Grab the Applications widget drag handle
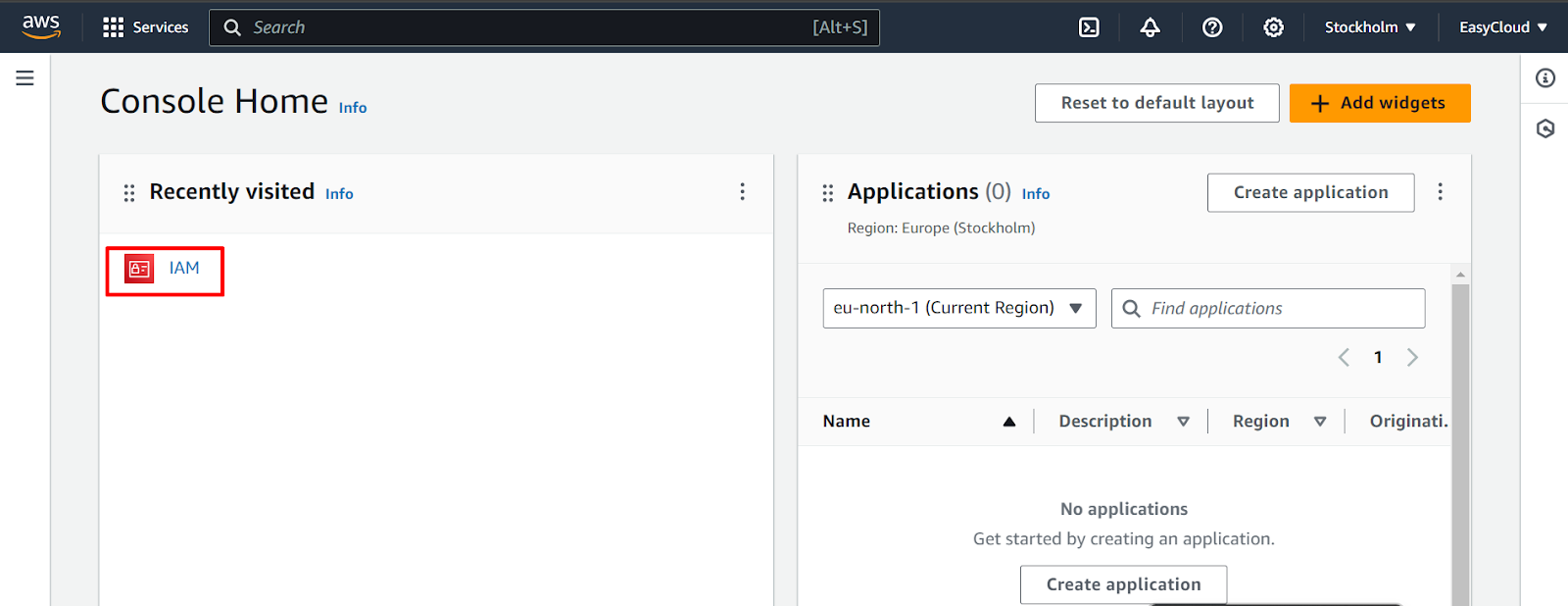 (828, 193)
